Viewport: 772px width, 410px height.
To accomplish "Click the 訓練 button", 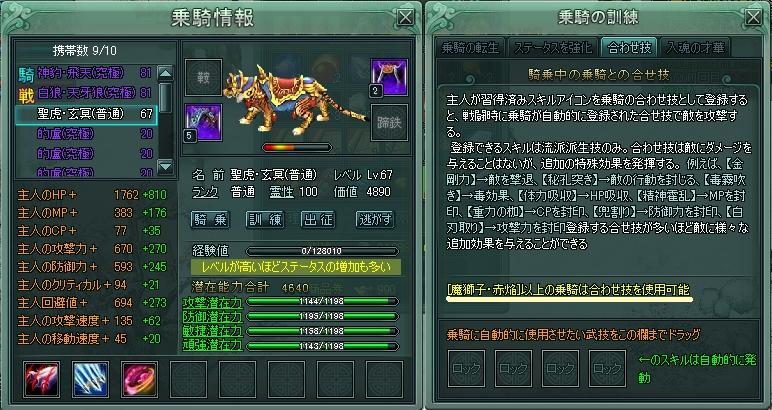I will pyautogui.click(x=265, y=220).
